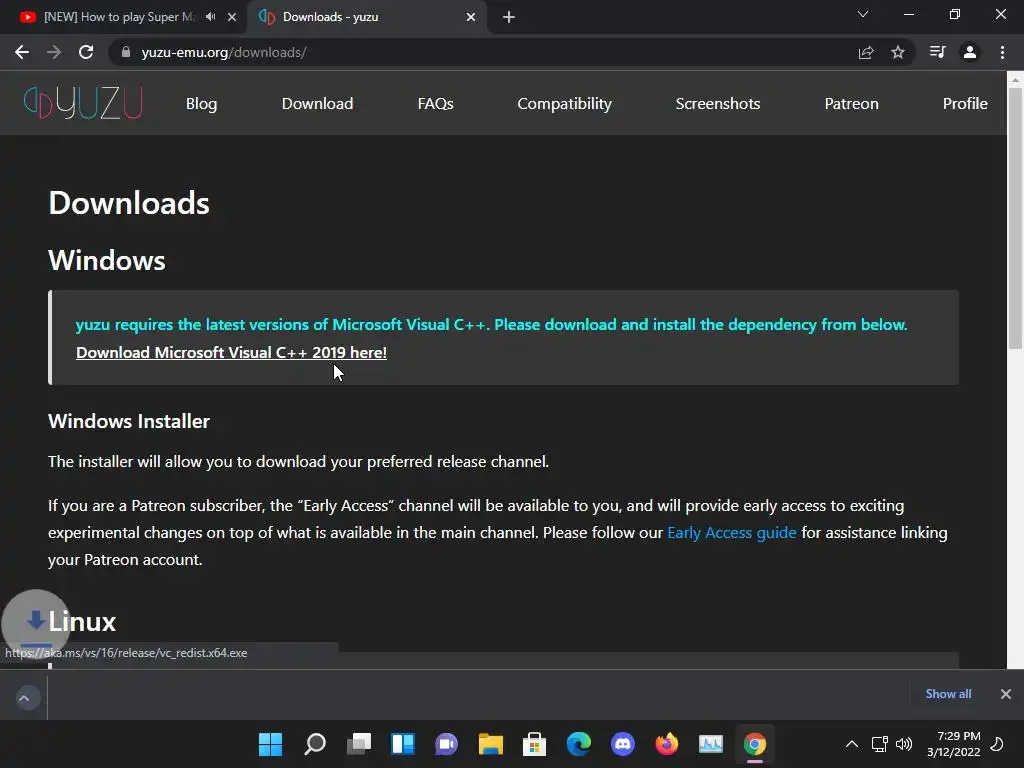Screen dimensions: 1024x768
Task: Close the Downloads - yuzu tab
Action: coord(471,17)
